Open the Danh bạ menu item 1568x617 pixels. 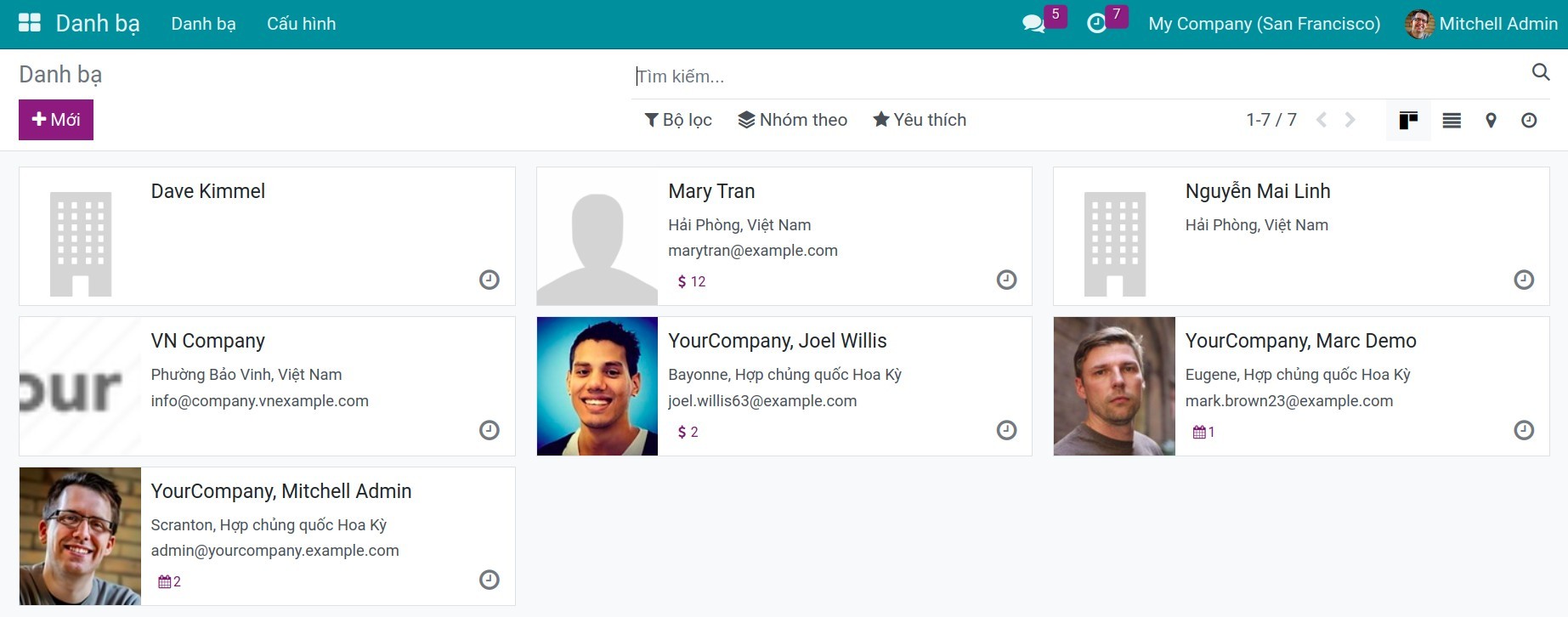click(x=203, y=24)
